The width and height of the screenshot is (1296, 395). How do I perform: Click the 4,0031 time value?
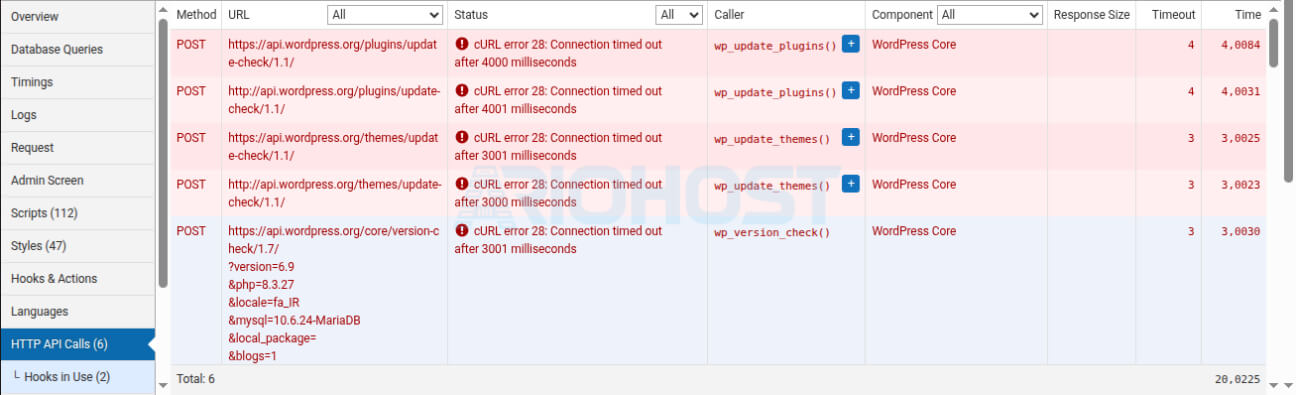click(x=1241, y=91)
